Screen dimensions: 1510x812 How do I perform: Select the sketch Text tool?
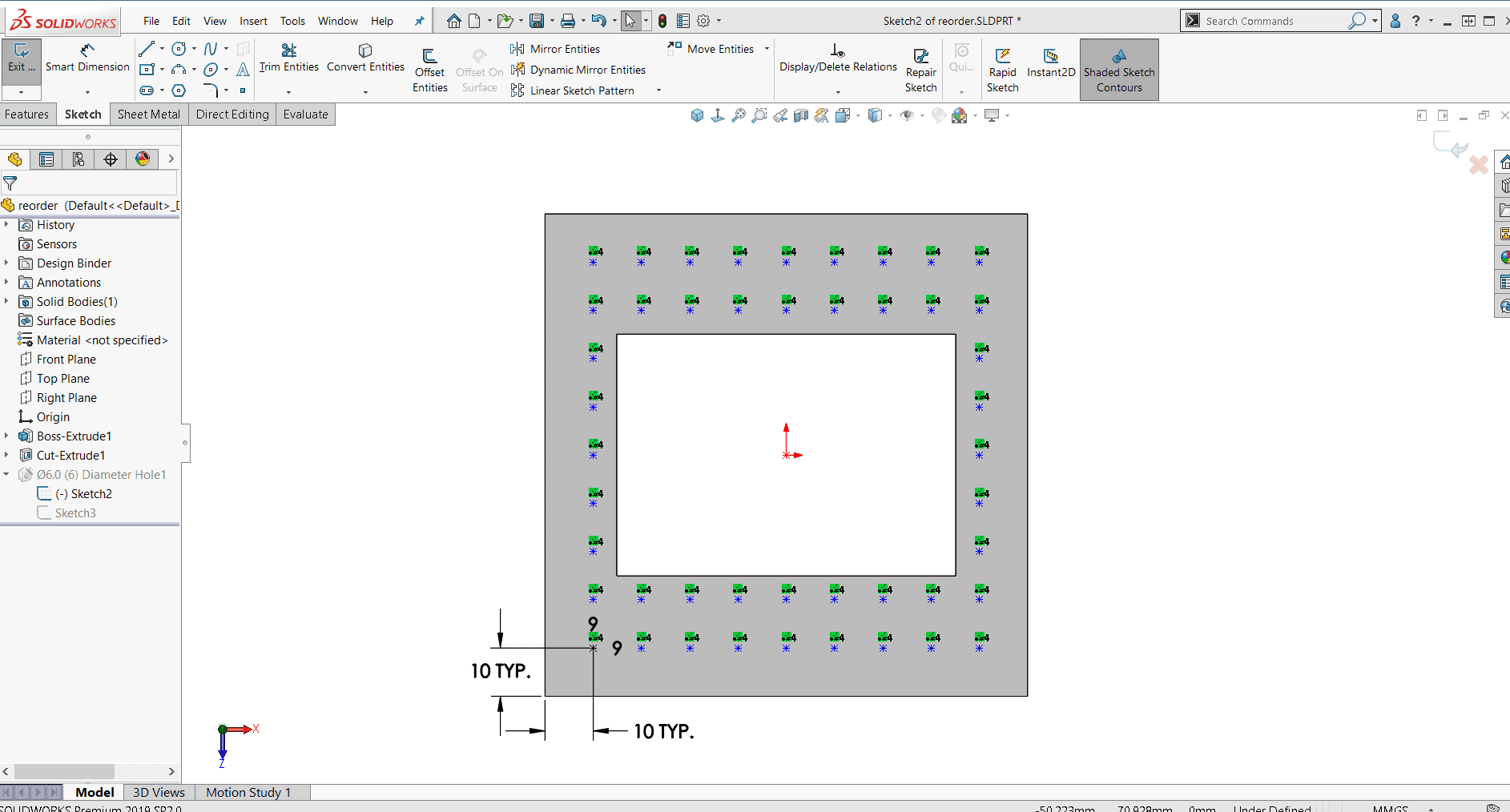click(243, 70)
